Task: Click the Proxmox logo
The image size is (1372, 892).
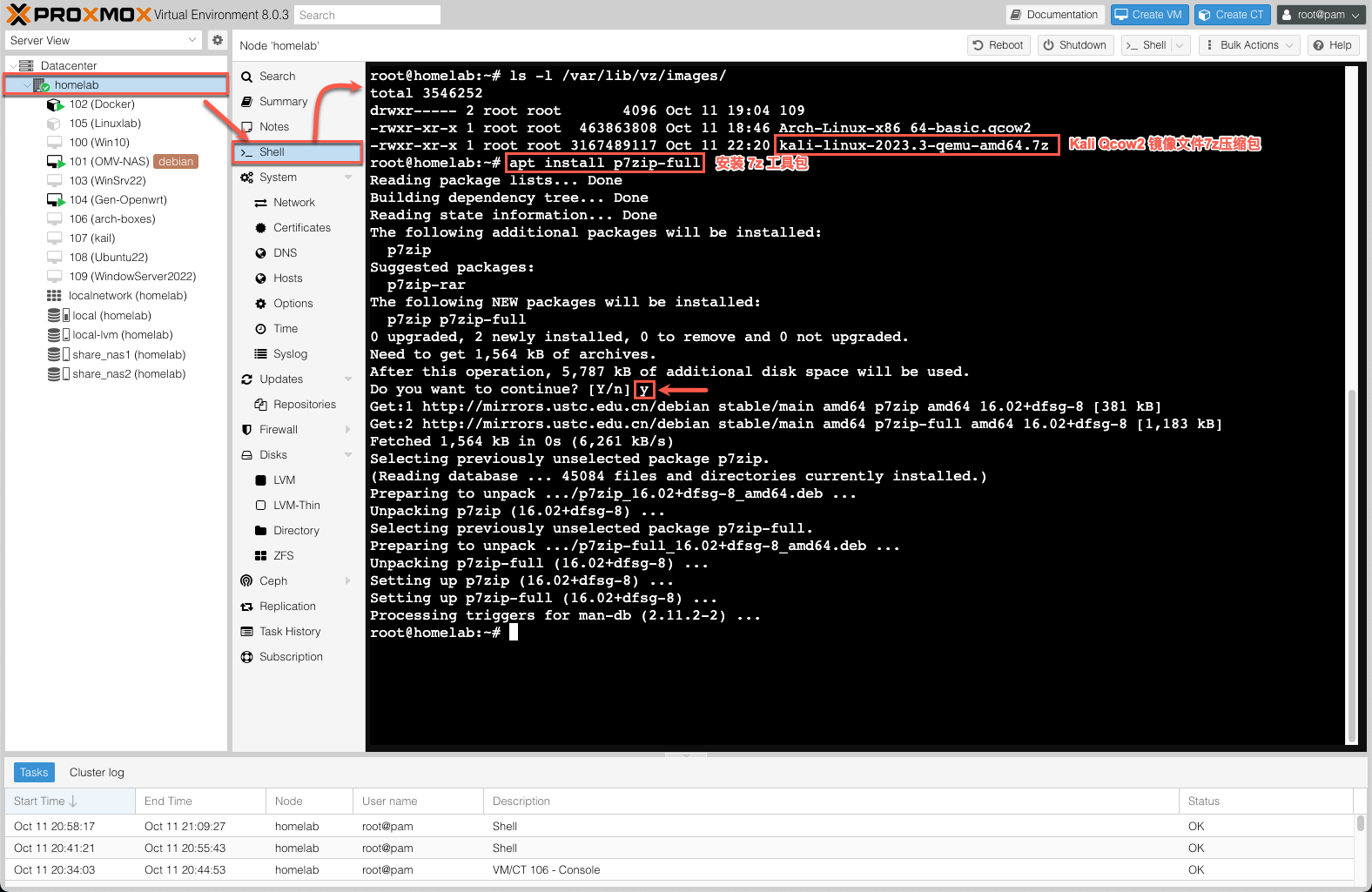Action: pos(80,15)
